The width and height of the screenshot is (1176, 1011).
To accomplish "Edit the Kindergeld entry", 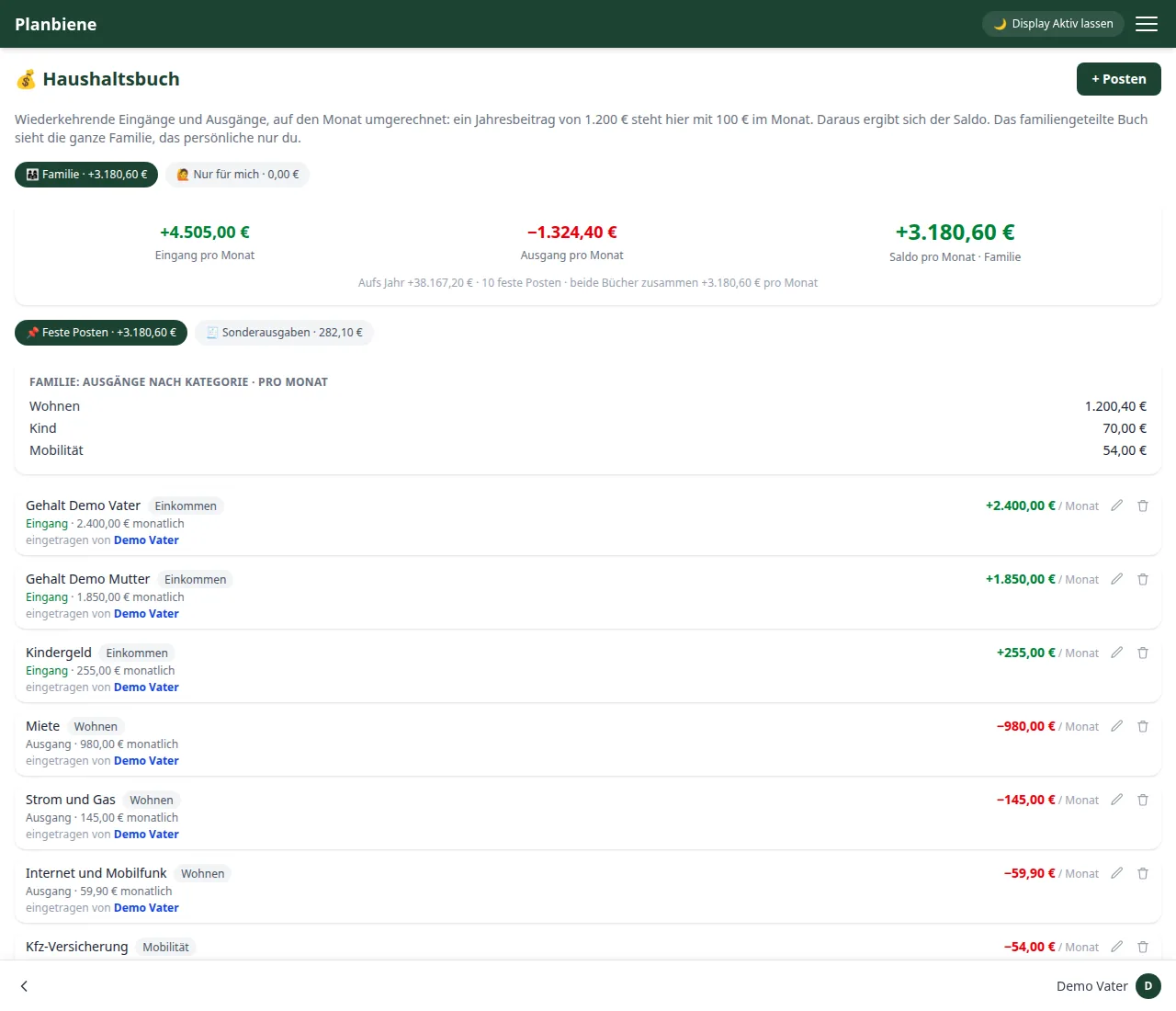I will click(1117, 653).
